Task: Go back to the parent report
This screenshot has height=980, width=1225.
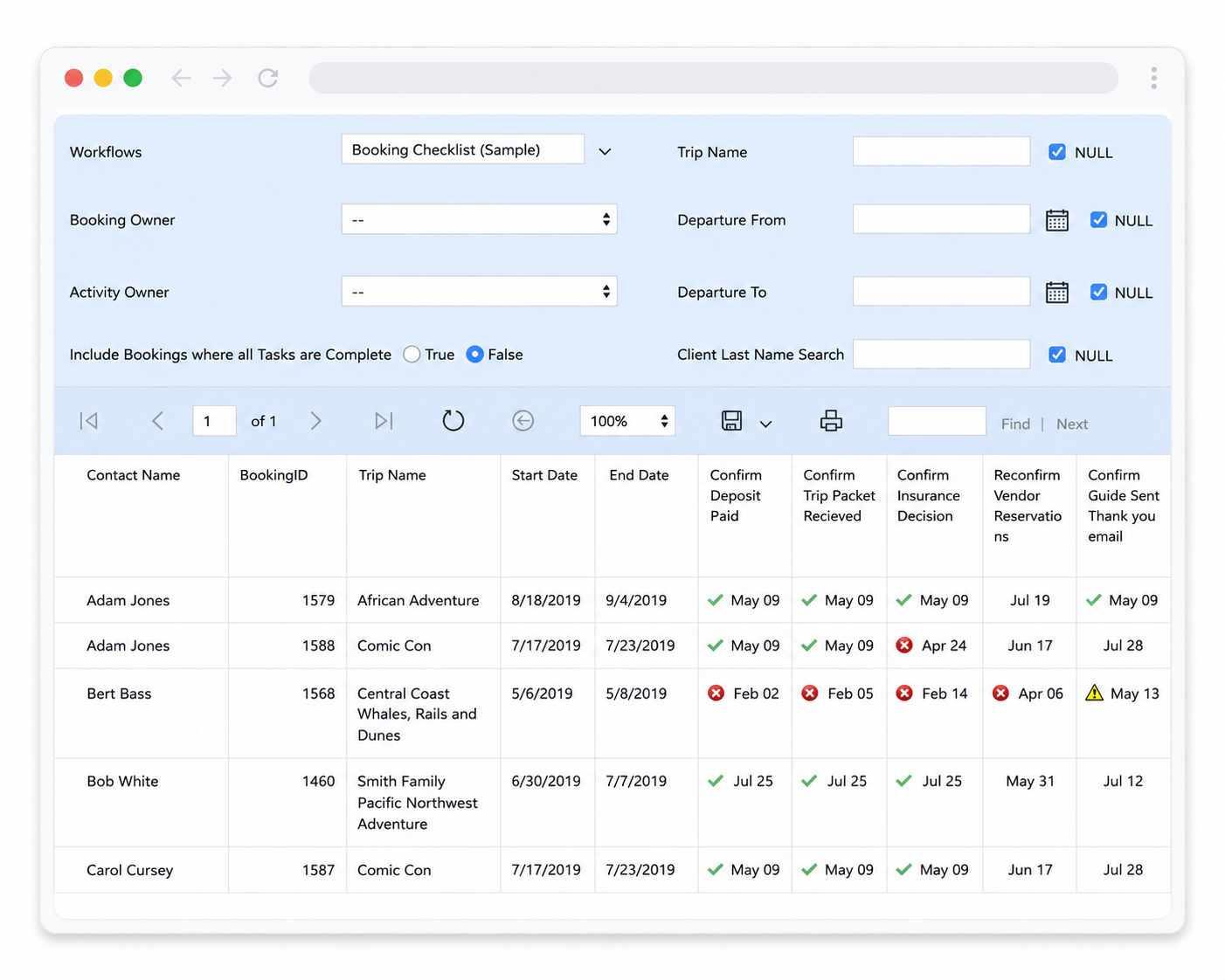Action: tap(523, 421)
